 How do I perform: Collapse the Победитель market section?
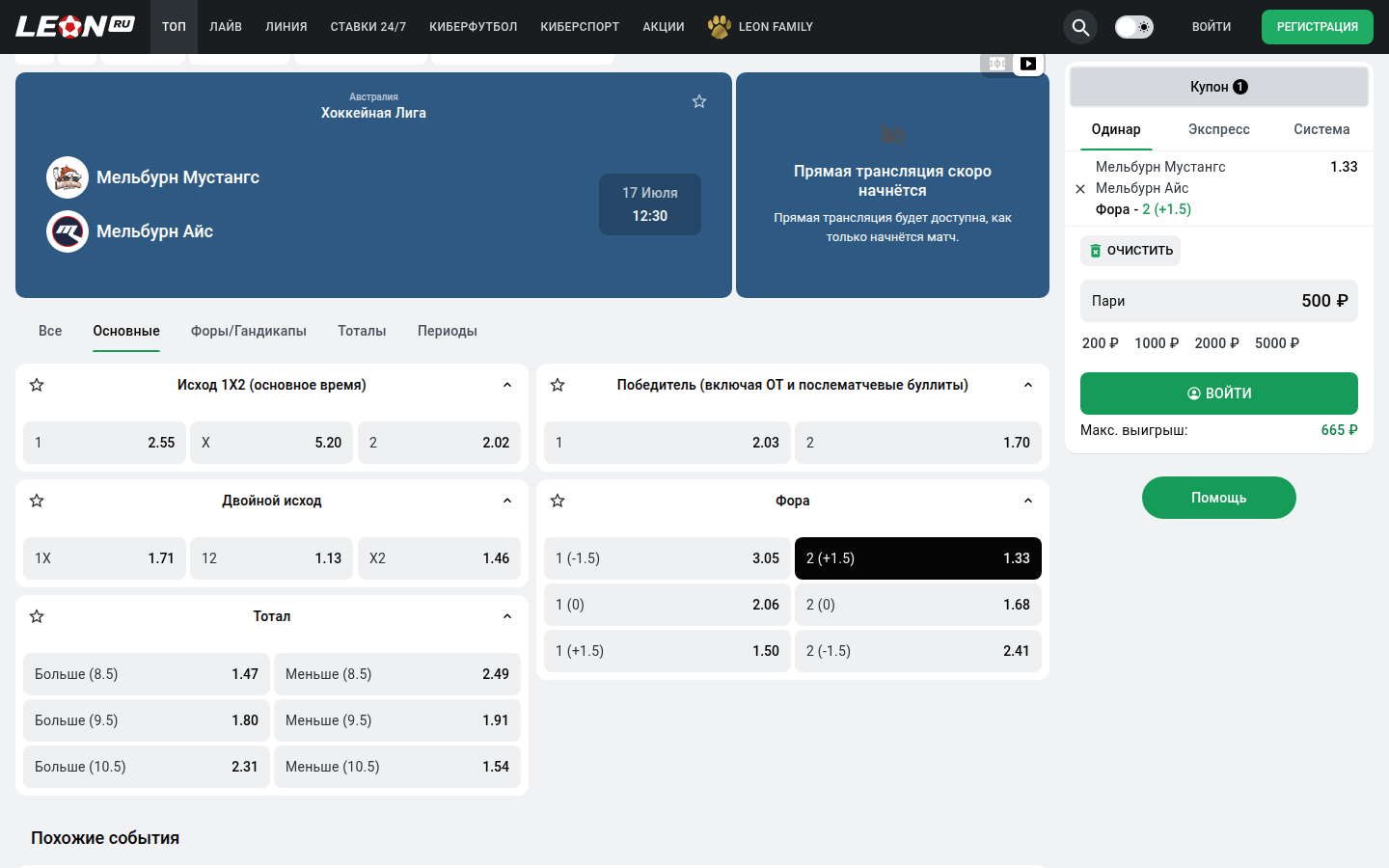point(1028,385)
